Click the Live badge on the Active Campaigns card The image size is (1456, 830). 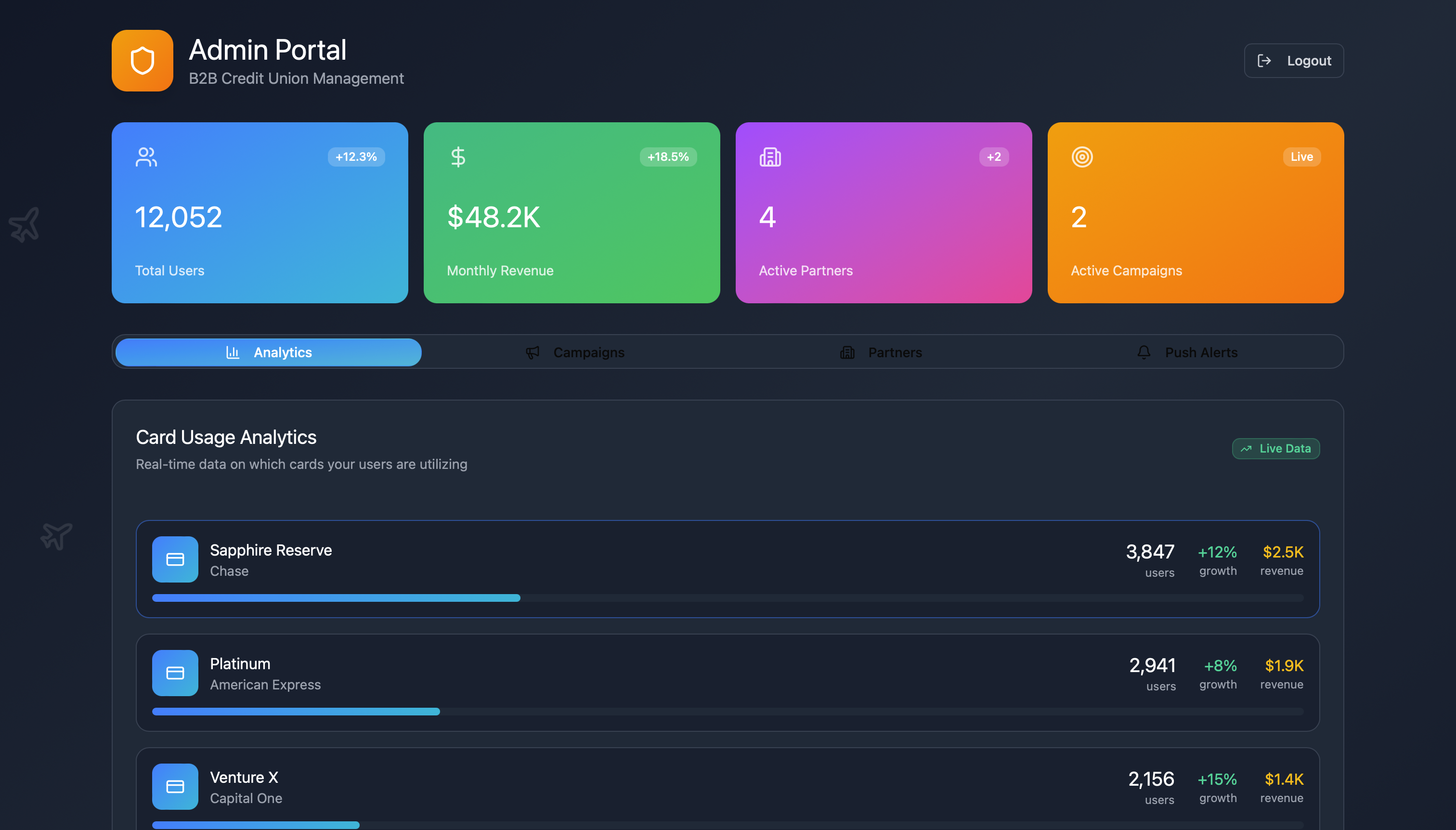[1301, 157]
